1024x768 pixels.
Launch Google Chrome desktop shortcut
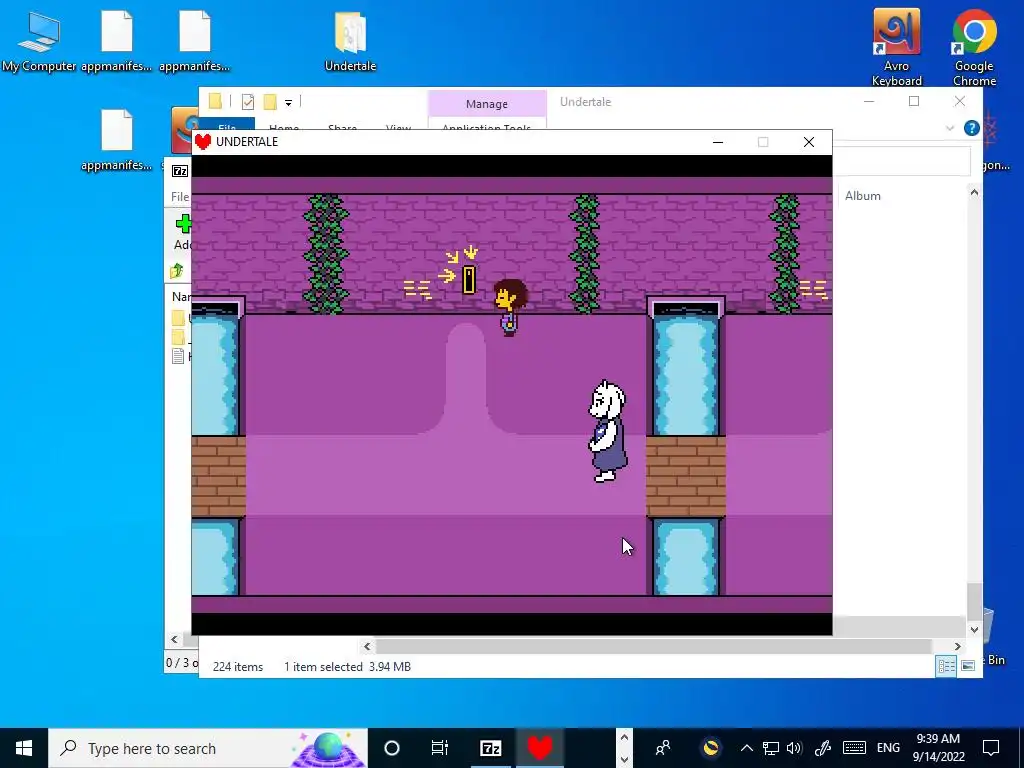tap(974, 47)
